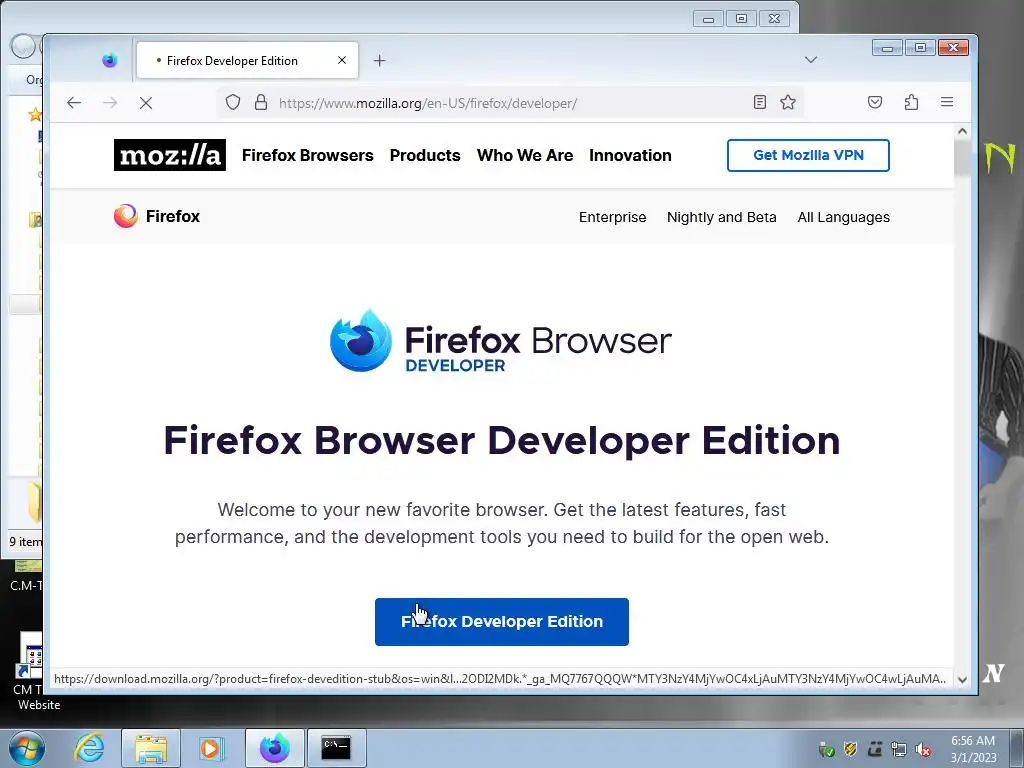The image size is (1024, 768).
Task: Open the All Languages link
Action: 844,217
